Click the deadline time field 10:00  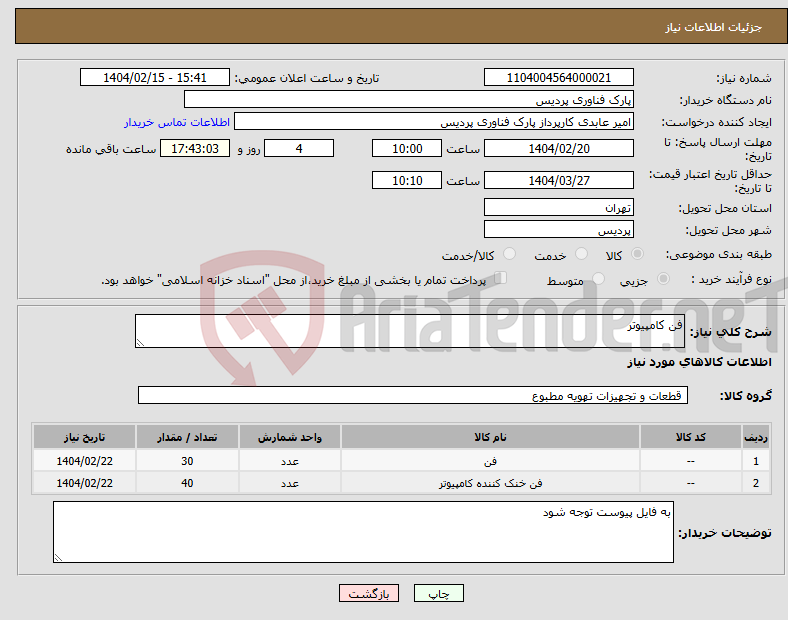[407, 148]
